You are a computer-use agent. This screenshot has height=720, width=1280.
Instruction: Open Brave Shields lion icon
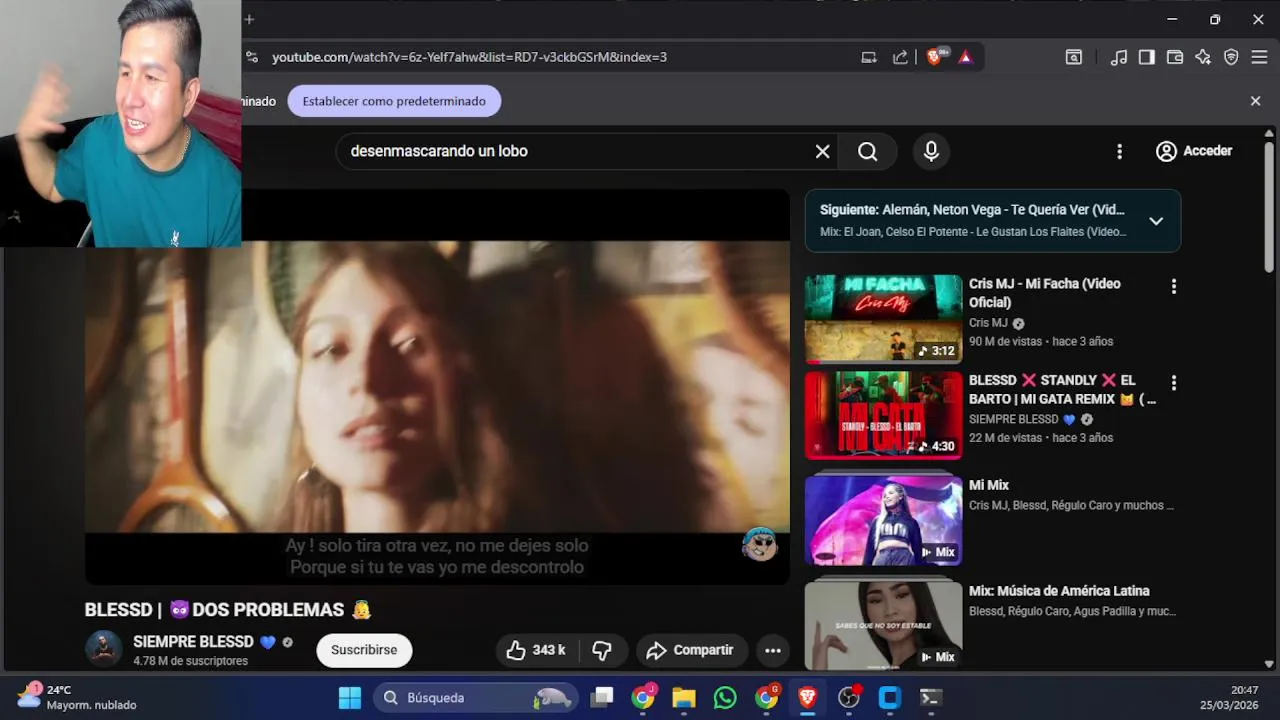tap(936, 57)
